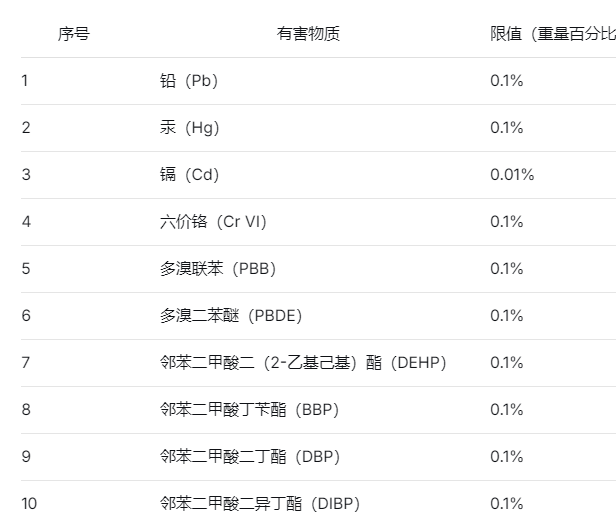Click serial number 7 in the DEHP row
The image size is (616, 515).
coord(26,363)
